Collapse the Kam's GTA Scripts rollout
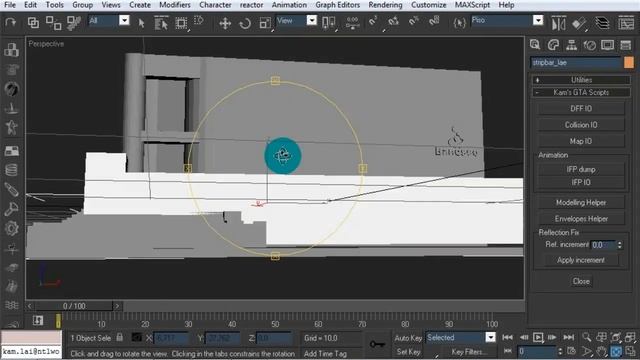640x360 pixels. [x=581, y=92]
